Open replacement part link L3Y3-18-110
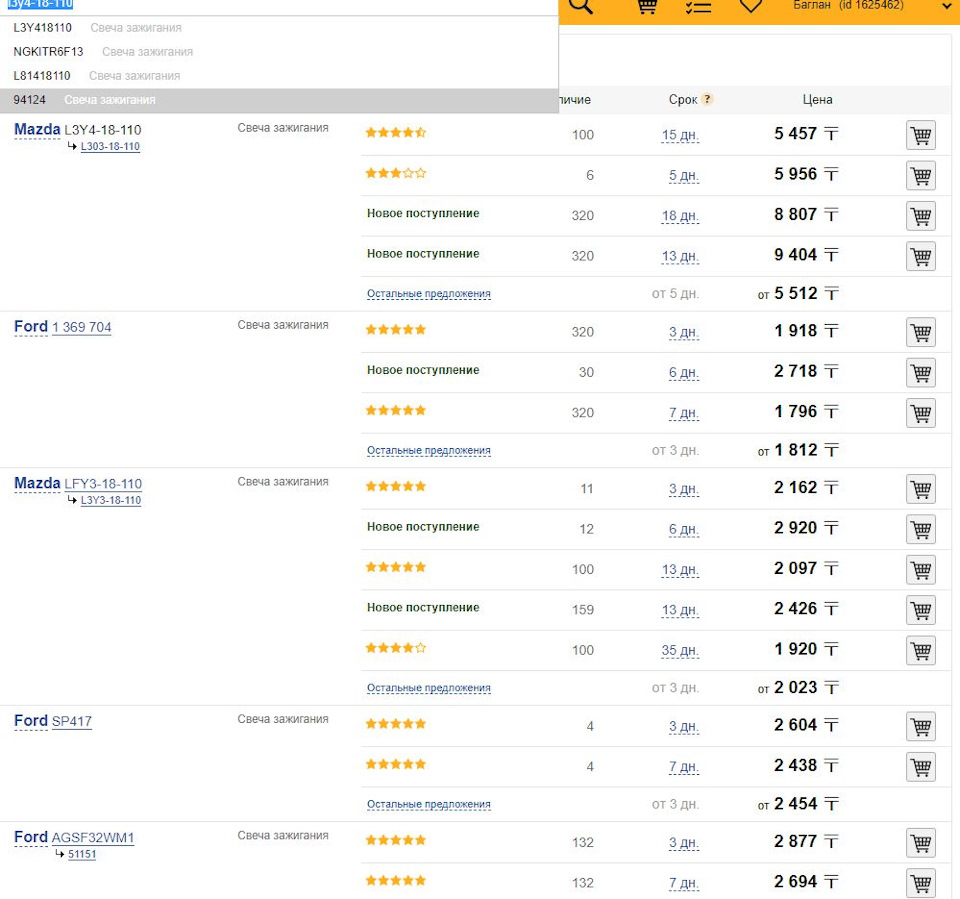The width and height of the screenshot is (960, 899). pyautogui.click(x=111, y=500)
